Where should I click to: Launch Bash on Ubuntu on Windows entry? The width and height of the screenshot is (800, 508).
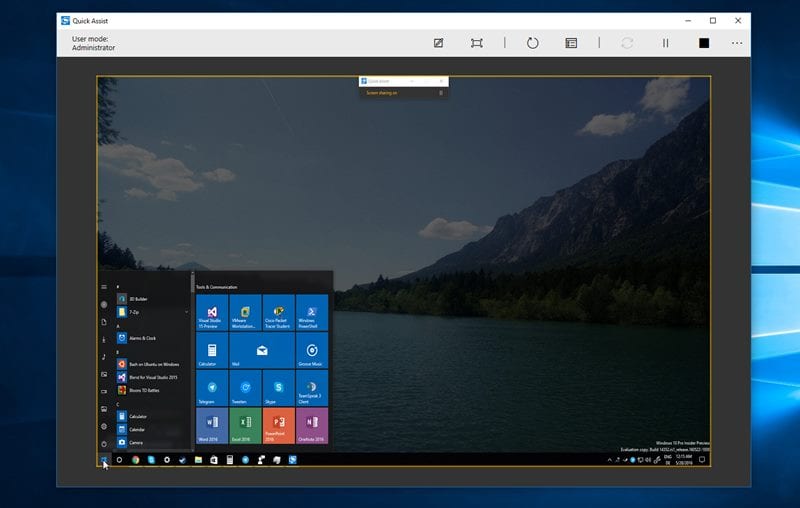[152, 364]
